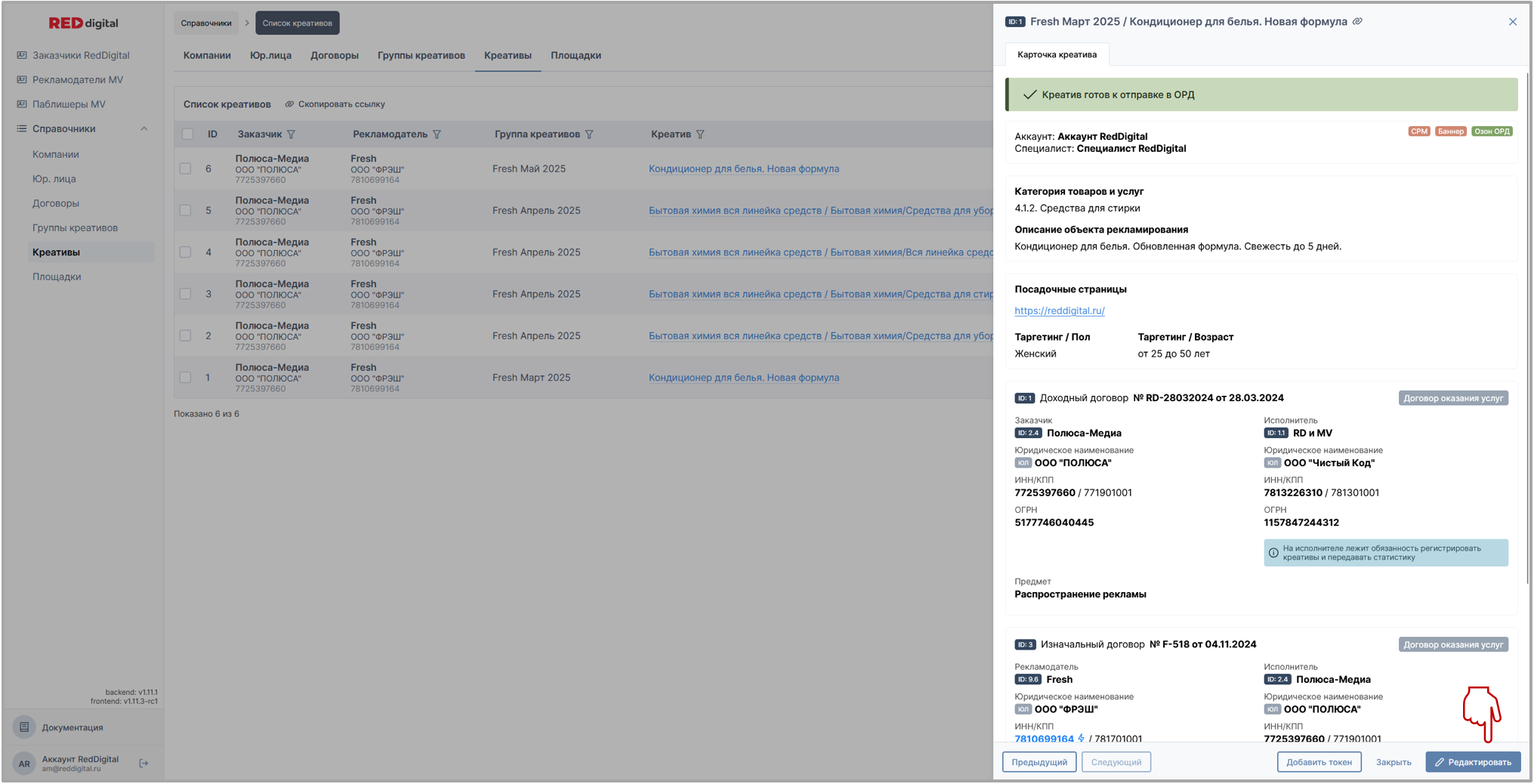Open the Документация icon in sidebar
The height and width of the screenshot is (784, 1534).
pyautogui.click(x=24, y=727)
